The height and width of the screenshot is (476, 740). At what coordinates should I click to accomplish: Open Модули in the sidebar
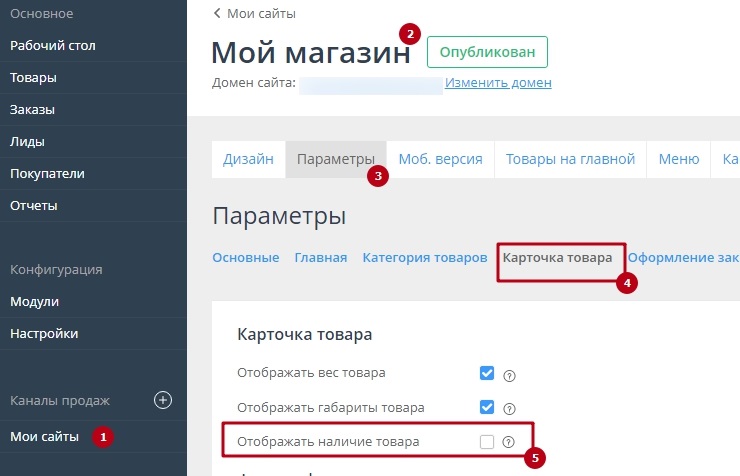93,301
